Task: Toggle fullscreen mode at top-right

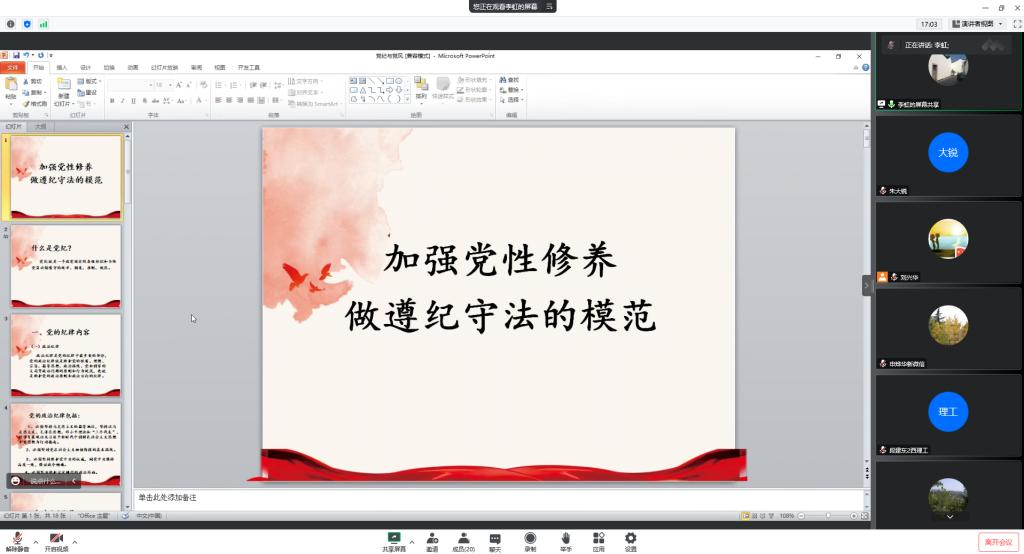Action: pos(1016,24)
